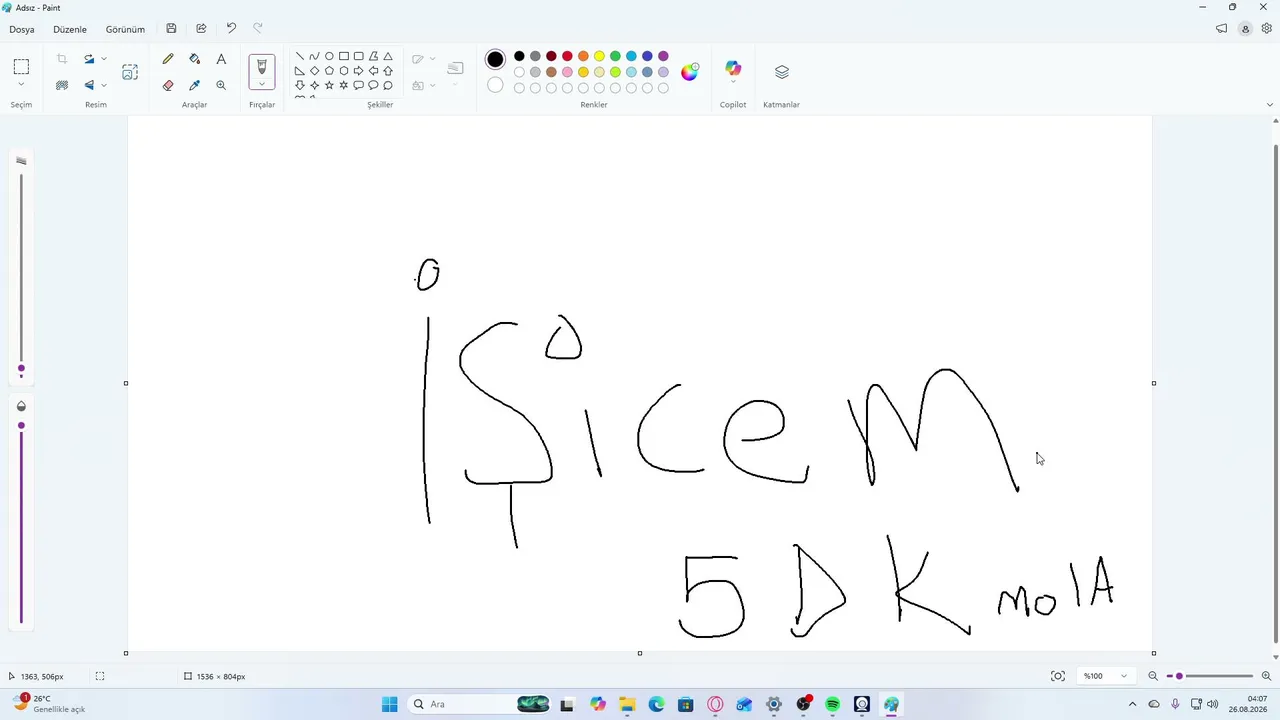Click the feedback icon near title bar
The height and width of the screenshot is (720, 1280).
tap(1221, 29)
